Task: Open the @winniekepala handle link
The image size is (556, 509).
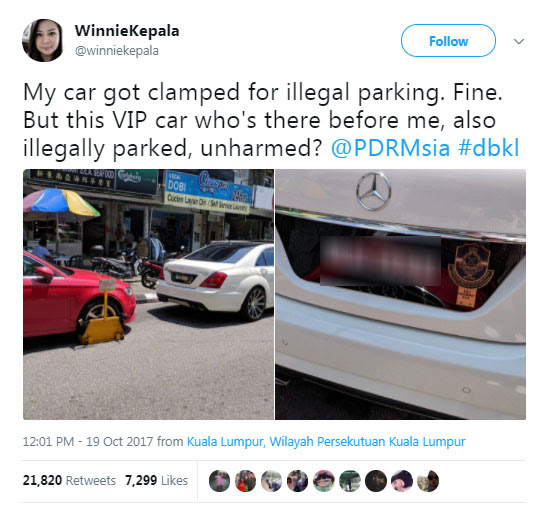Action: (117, 51)
